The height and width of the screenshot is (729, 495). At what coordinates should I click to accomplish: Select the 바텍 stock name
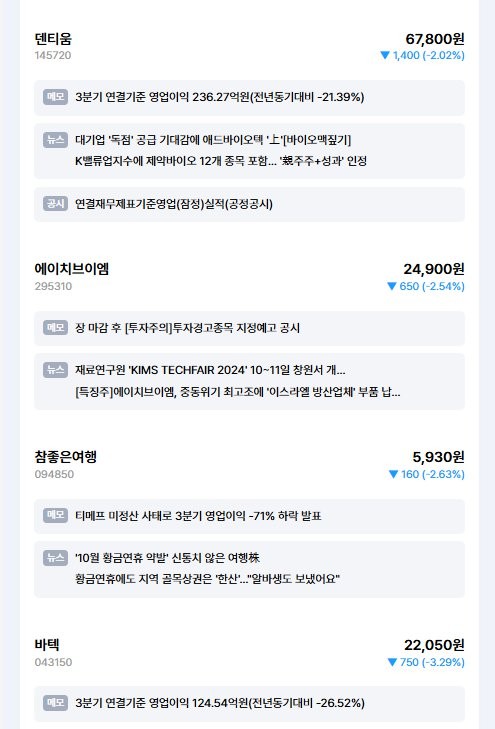pos(47,644)
